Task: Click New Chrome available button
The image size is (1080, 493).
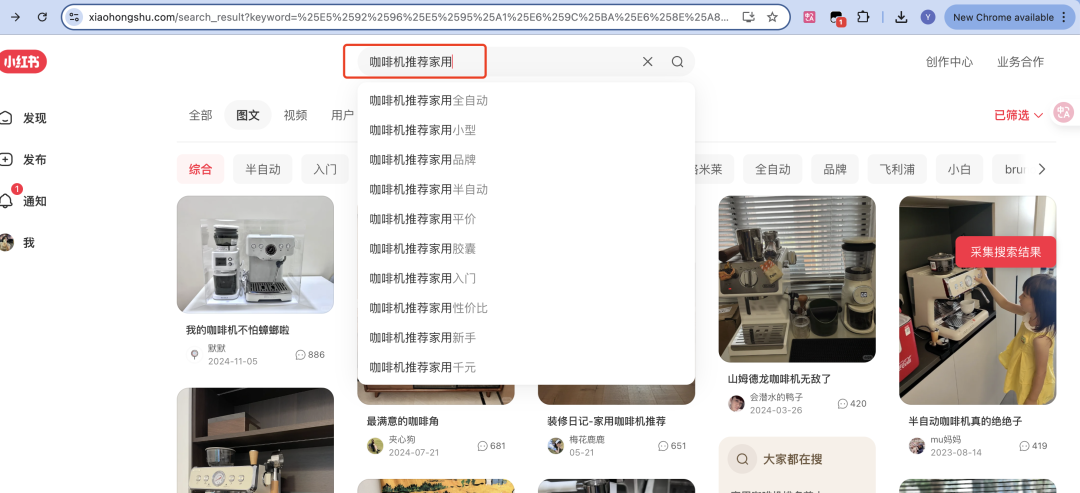Action: click(x=1011, y=17)
